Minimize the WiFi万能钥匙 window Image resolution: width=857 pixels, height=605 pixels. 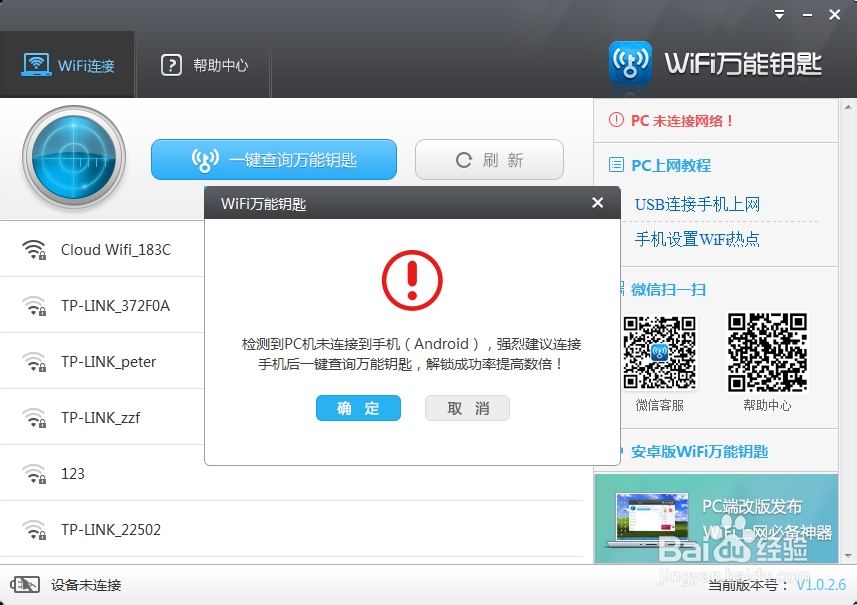pyautogui.click(x=807, y=15)
